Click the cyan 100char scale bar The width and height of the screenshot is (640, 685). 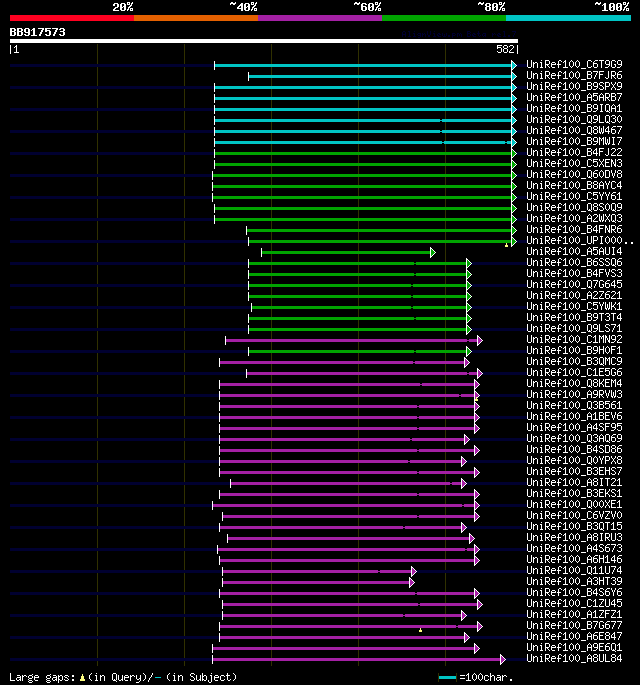[447, 678]
